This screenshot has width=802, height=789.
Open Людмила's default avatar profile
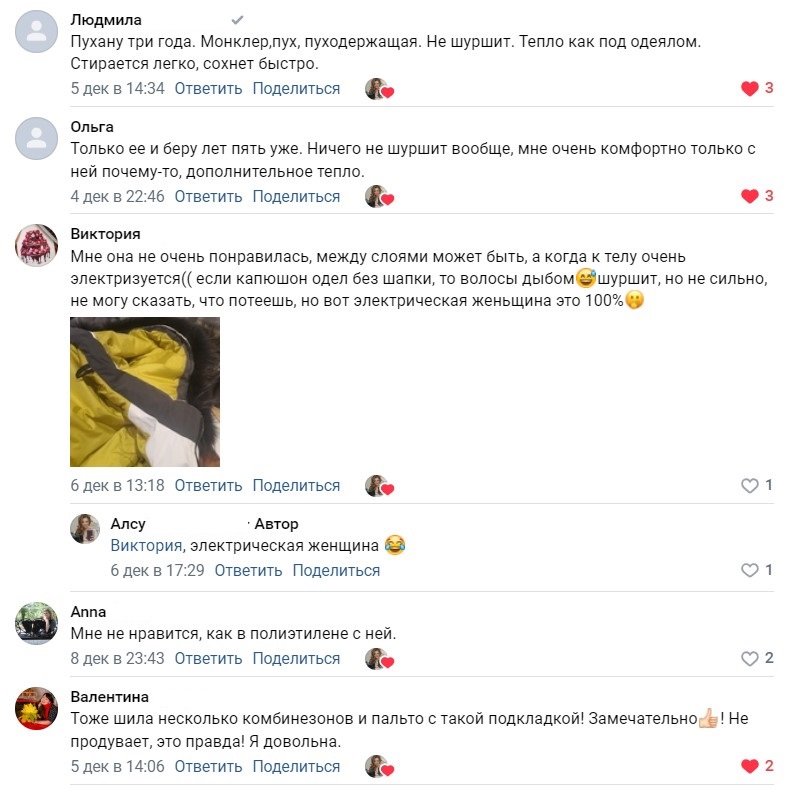[x=36, y=32]
